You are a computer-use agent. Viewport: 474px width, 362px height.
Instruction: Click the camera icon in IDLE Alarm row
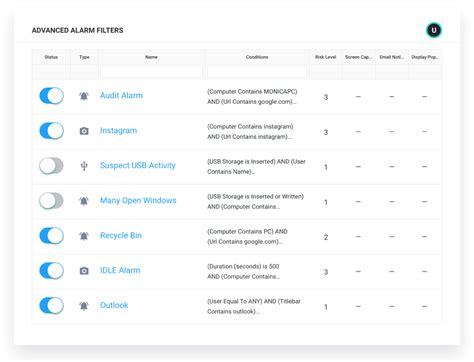(84, 271)
